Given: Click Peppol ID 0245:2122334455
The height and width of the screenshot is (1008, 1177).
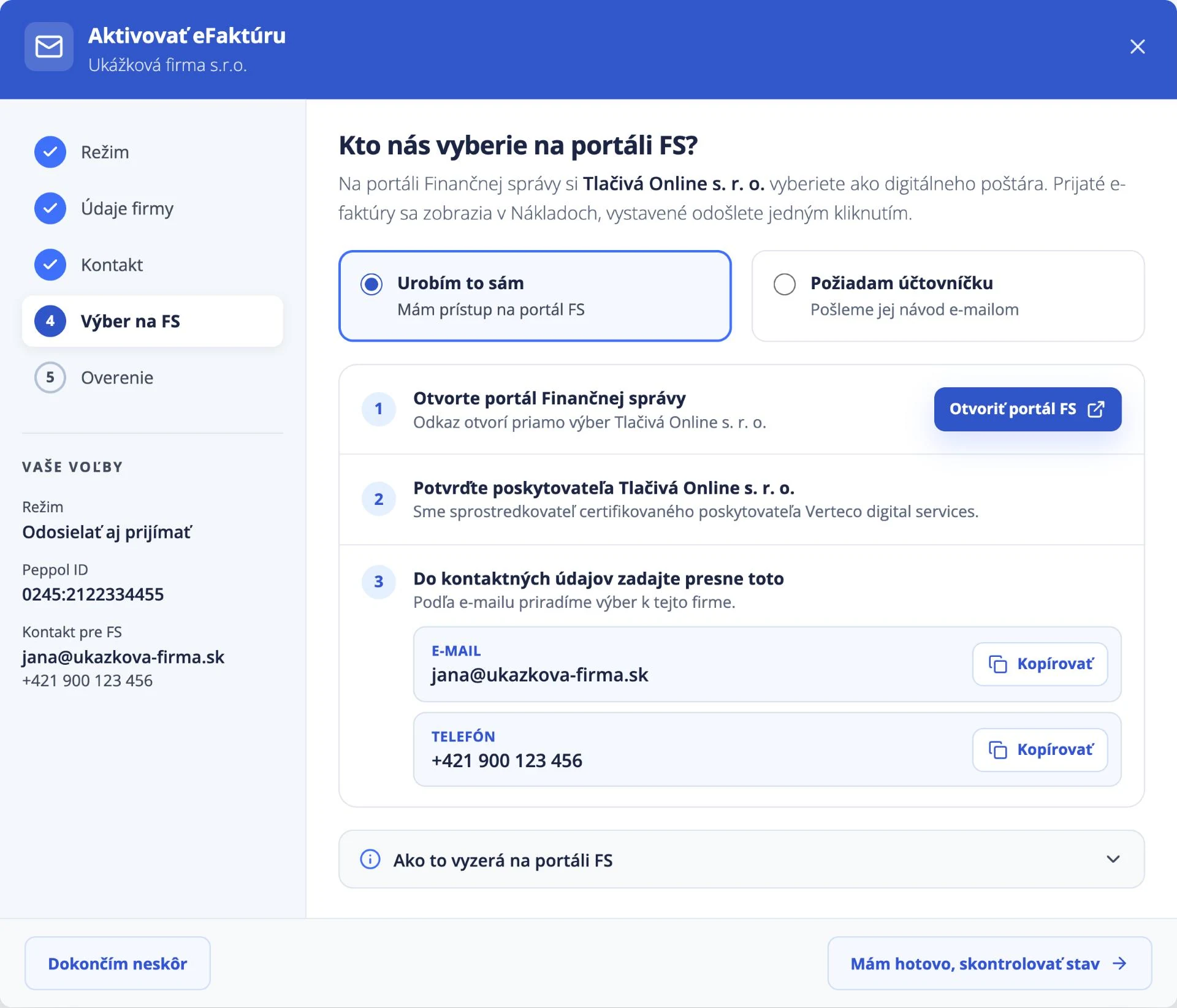Looking at the screenshot, I should coord(93,594).
